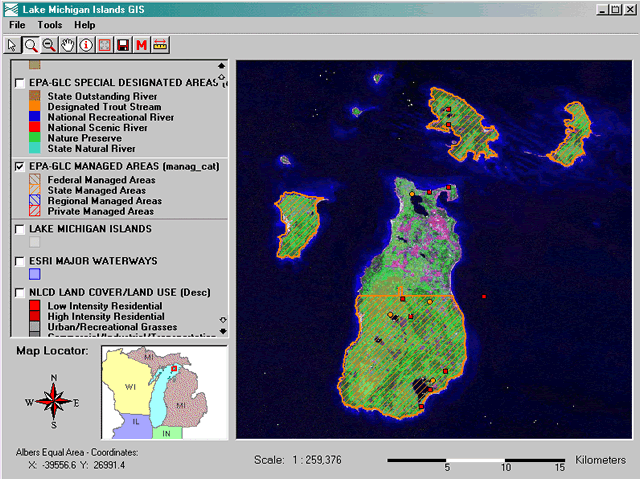Click WI state in Map Locator
The height and width of the screenshot is (479, 640).
click(x=127, y=384)
